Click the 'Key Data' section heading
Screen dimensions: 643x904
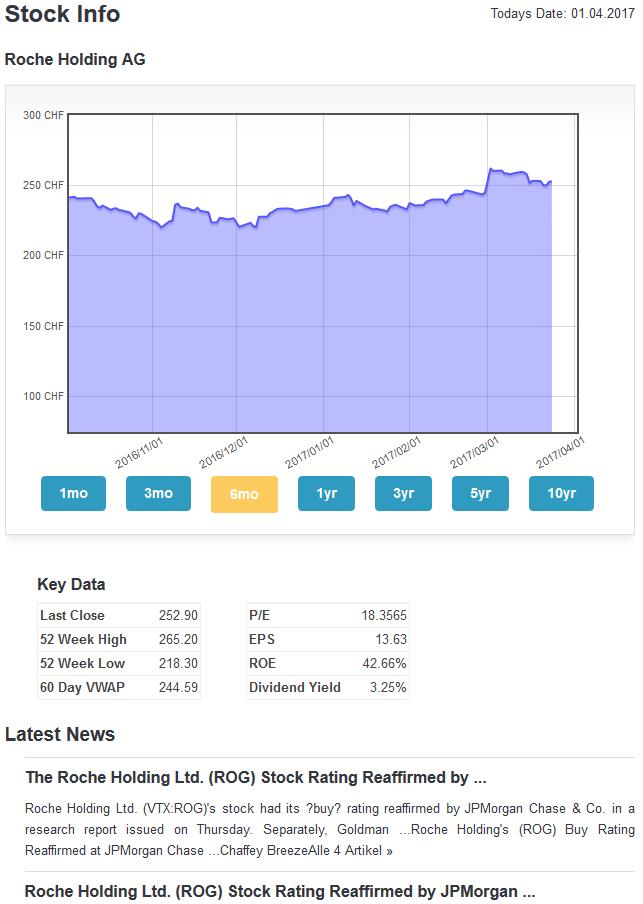(71, 584)
